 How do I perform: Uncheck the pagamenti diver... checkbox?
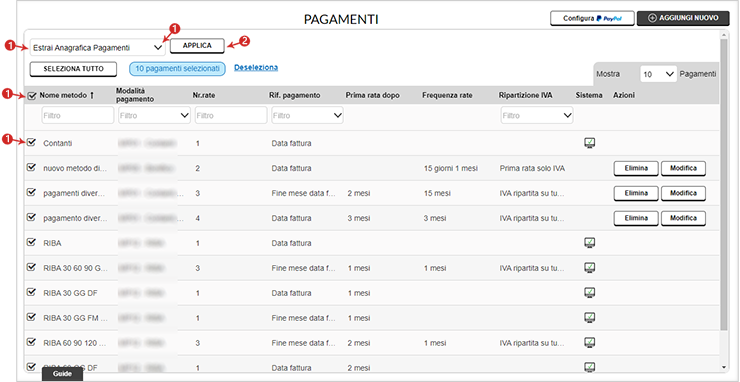pos(32,192)
